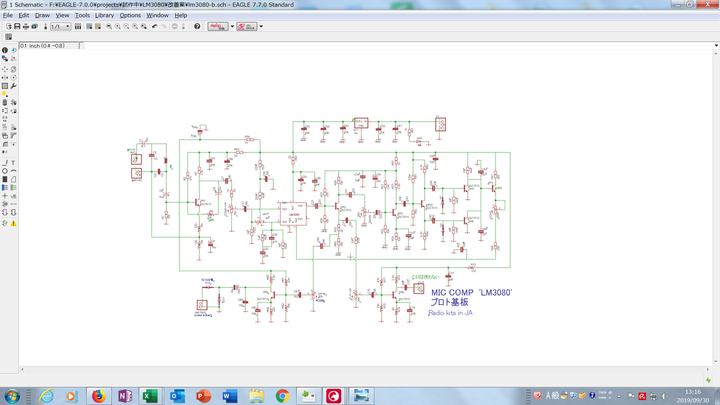Select the Show (eye) tool
The width and height of the screenshot is (720, 405).
[13, 50]
